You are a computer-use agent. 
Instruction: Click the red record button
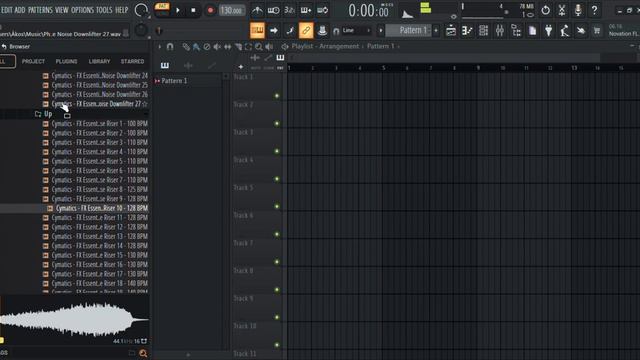click(210, 10)
